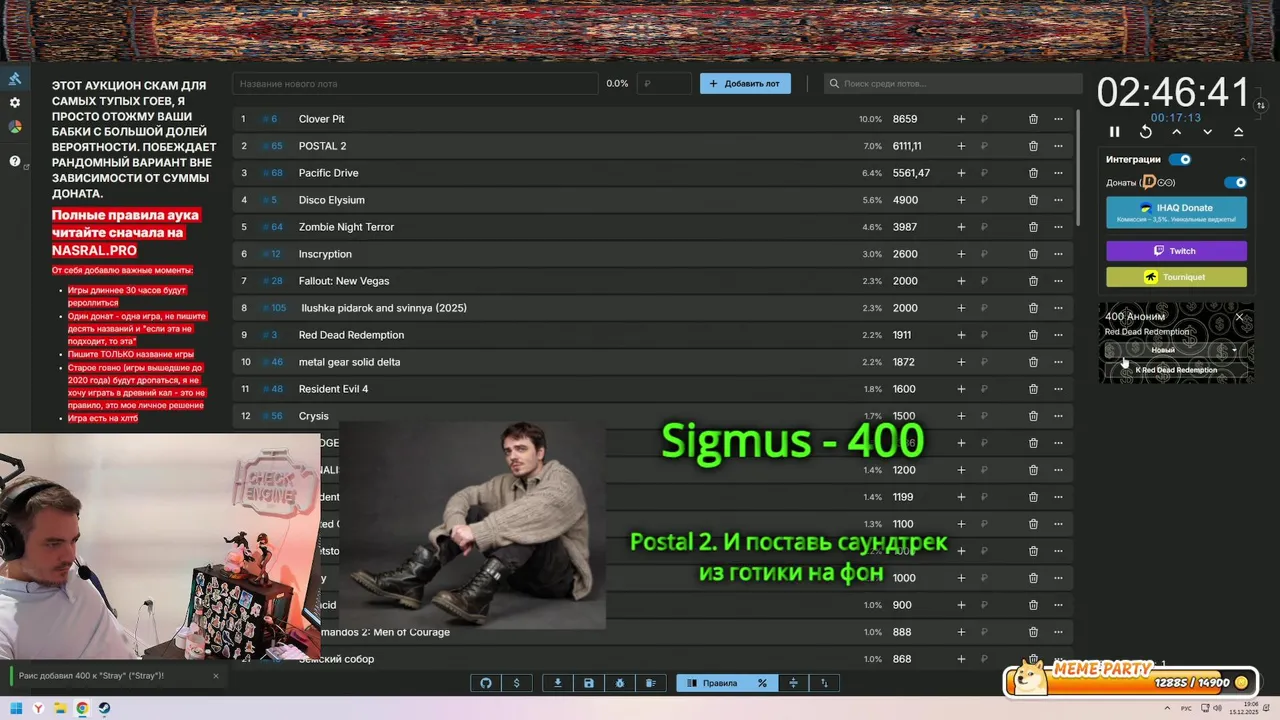
Task: Click the download icon in bottom toolbar
Action: point(558,683)
